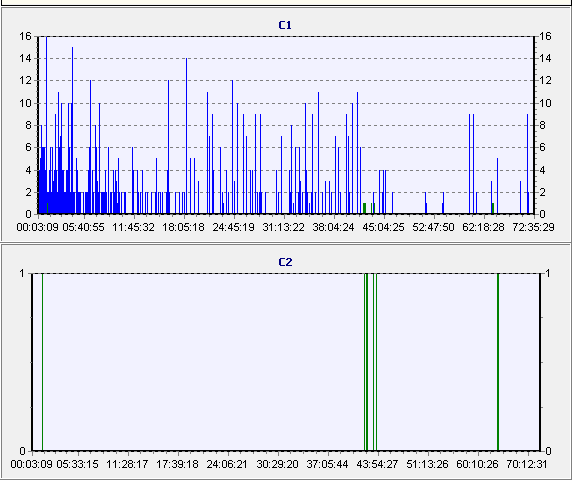The width and height of the screenshot is (572, 480).
Task: Click the 11:28:17 time label under C2
Action: 127,464
